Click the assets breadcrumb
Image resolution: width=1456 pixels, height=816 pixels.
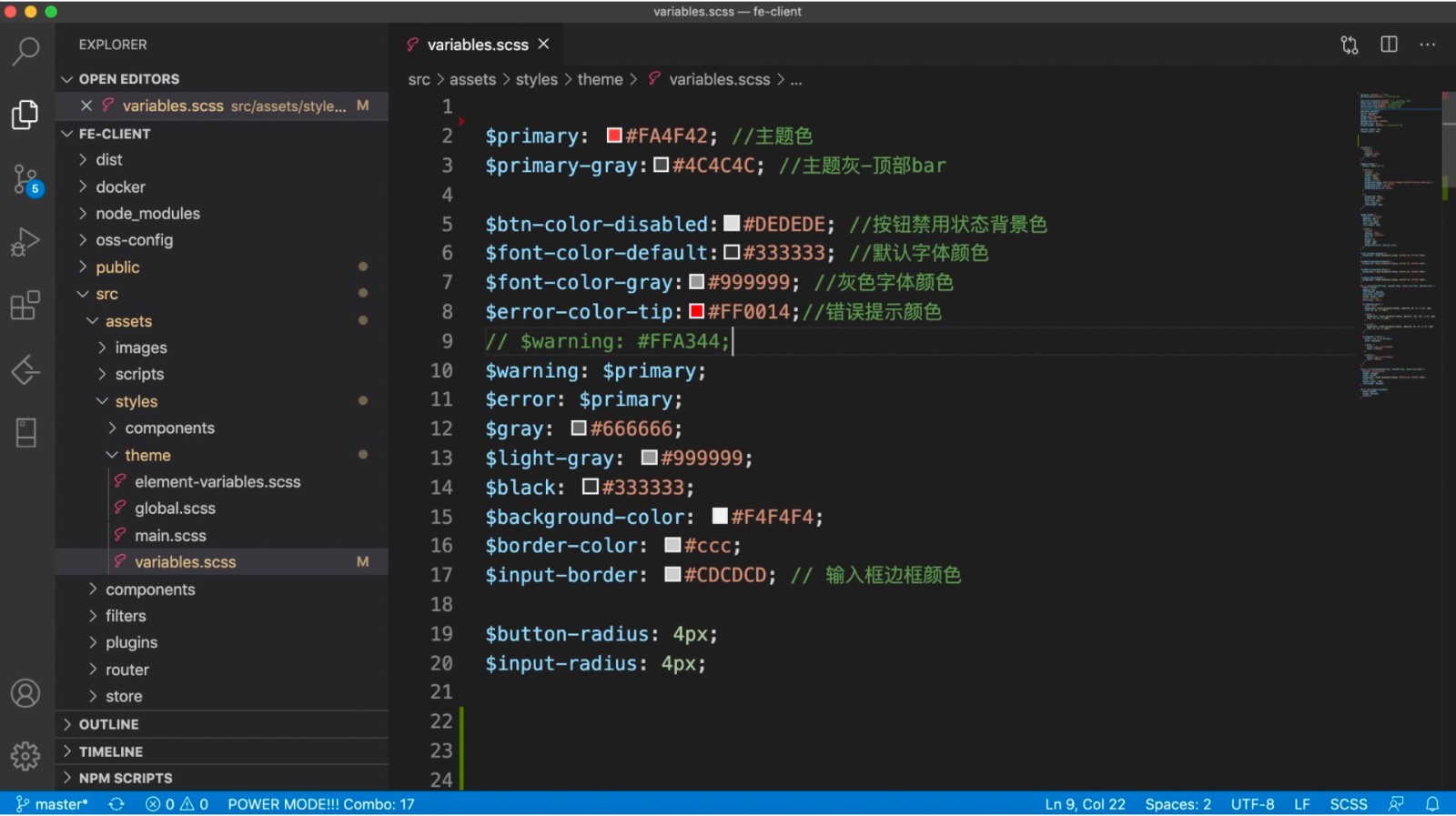[473, 80]
